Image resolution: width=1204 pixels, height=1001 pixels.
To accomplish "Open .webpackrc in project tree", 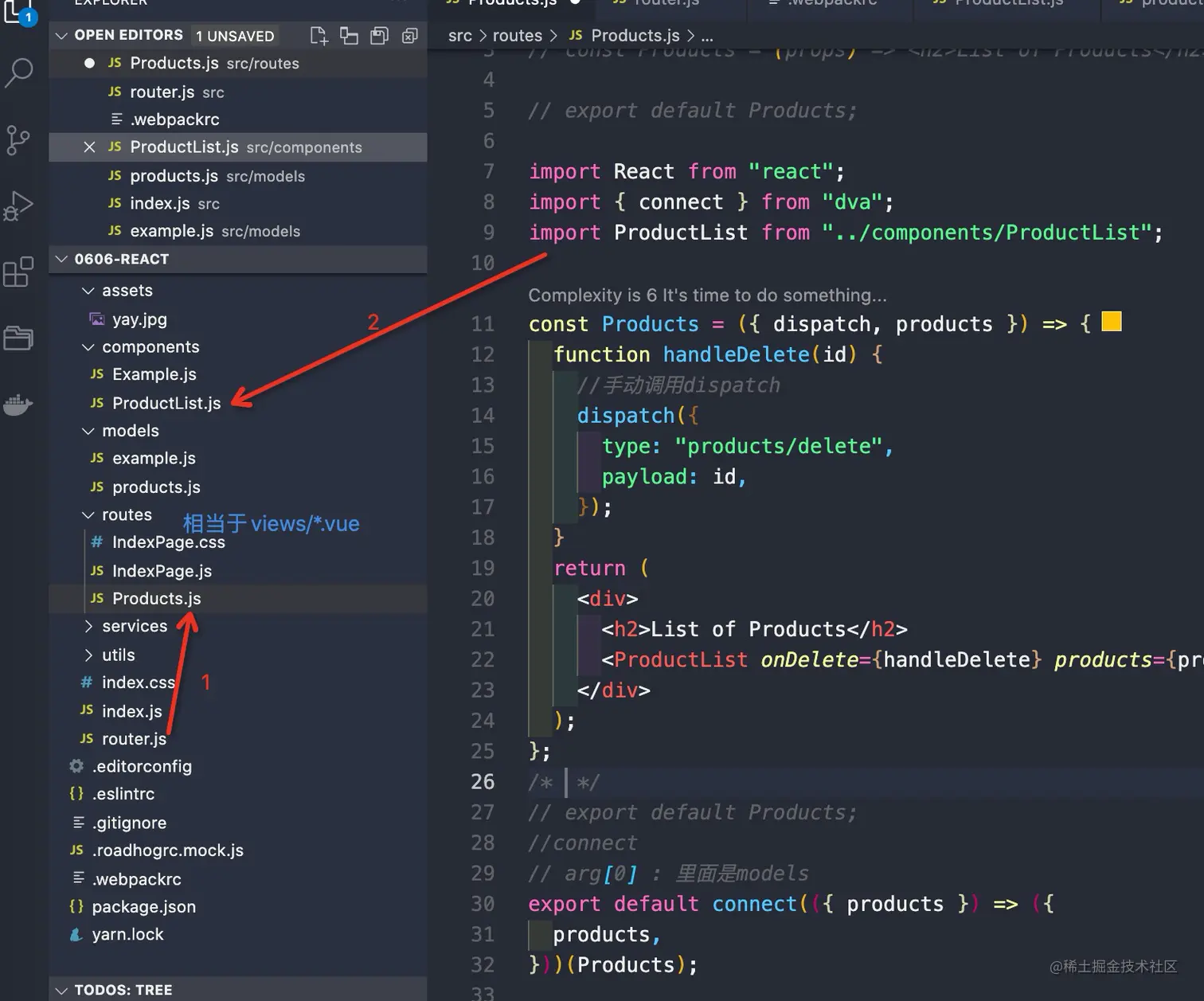I will click(238, 879).
